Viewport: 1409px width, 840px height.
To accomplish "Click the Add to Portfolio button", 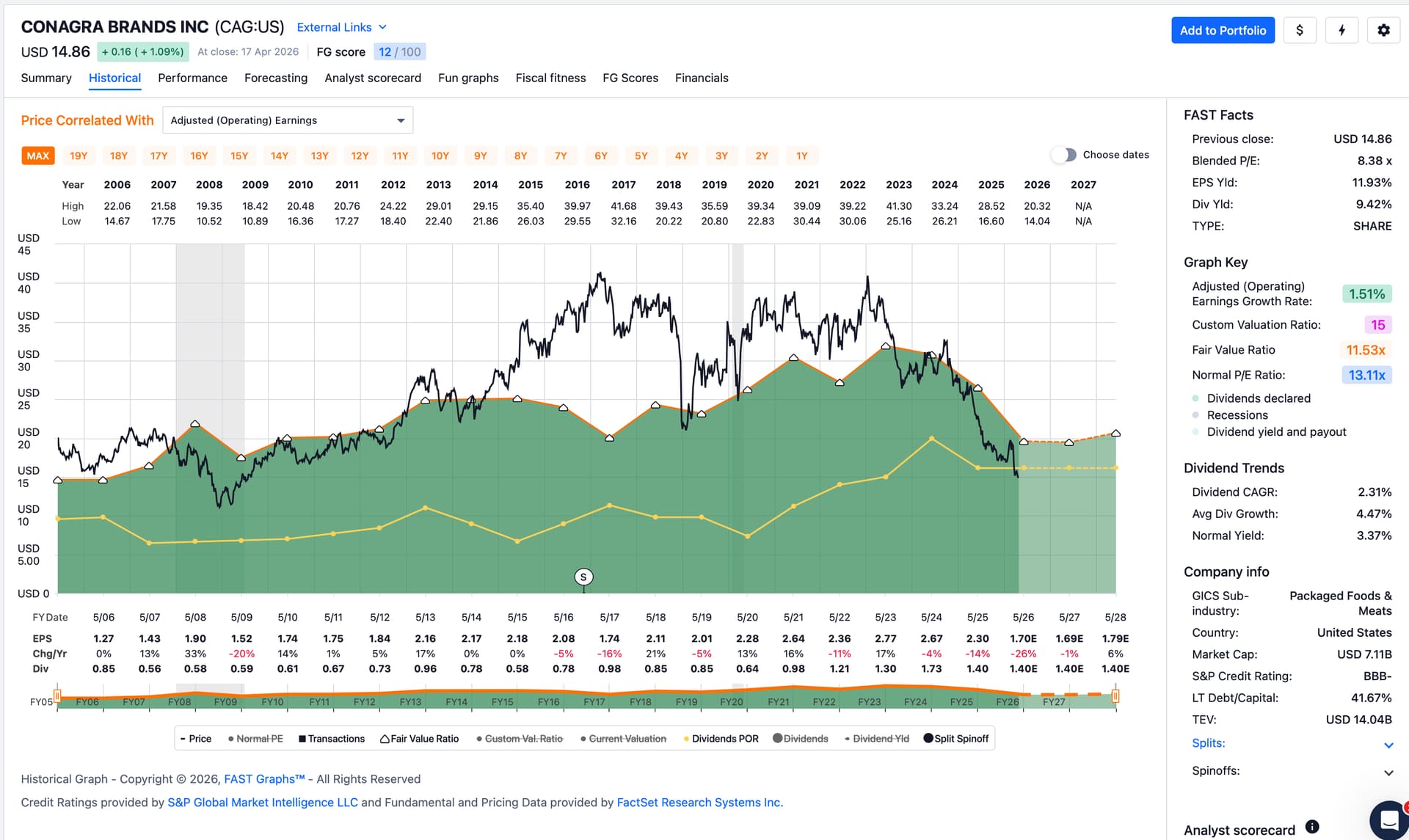I will point(1223,30).
